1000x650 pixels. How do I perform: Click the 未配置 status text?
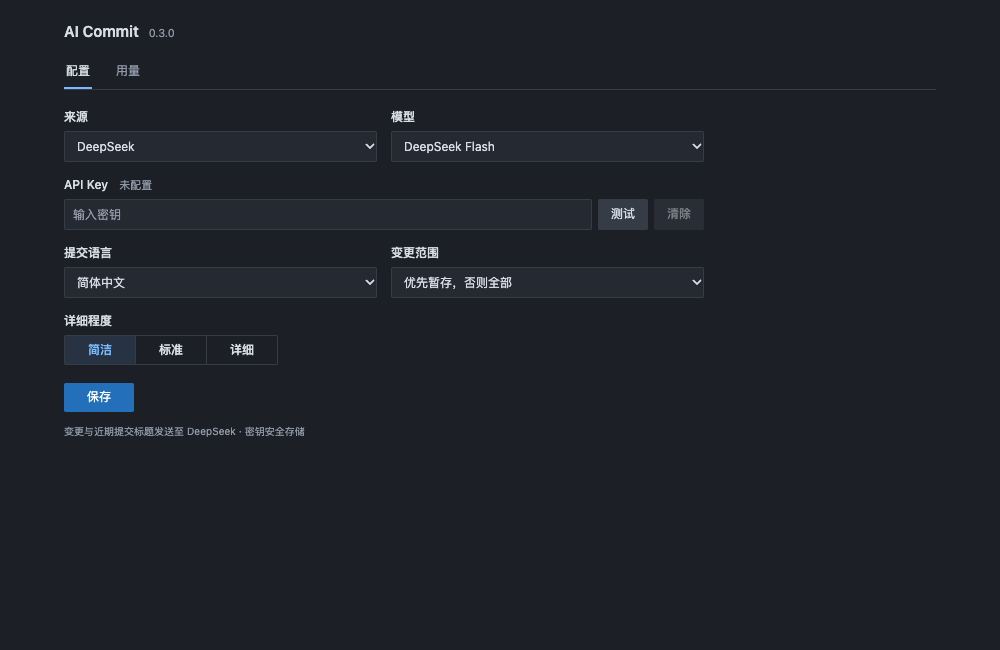pos(135,186)
